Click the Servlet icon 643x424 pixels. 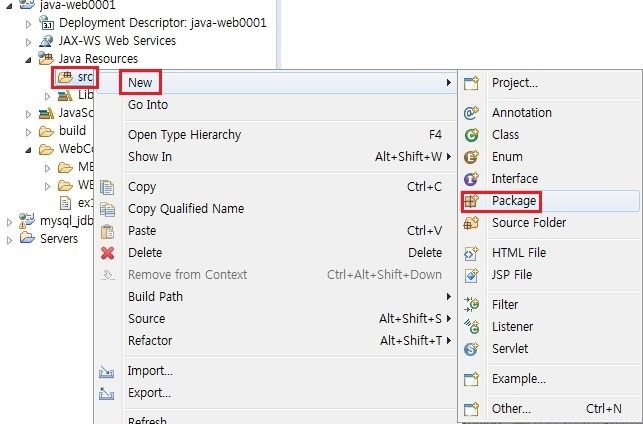pos(471,349)
